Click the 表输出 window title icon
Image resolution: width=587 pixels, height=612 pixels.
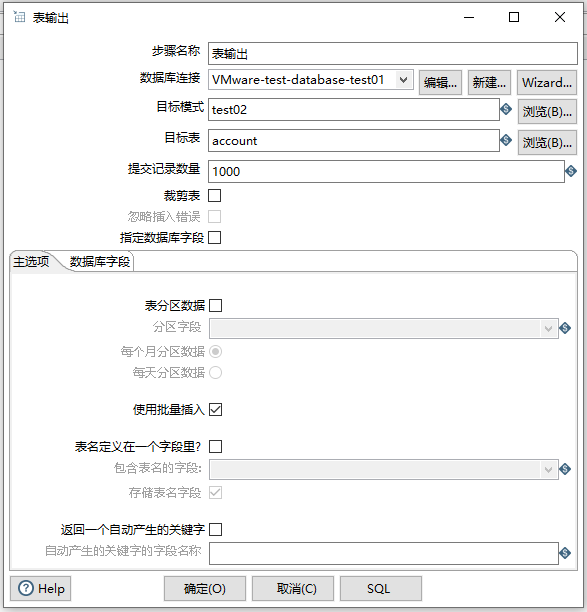pyautogui.click(x=19, y=17)
